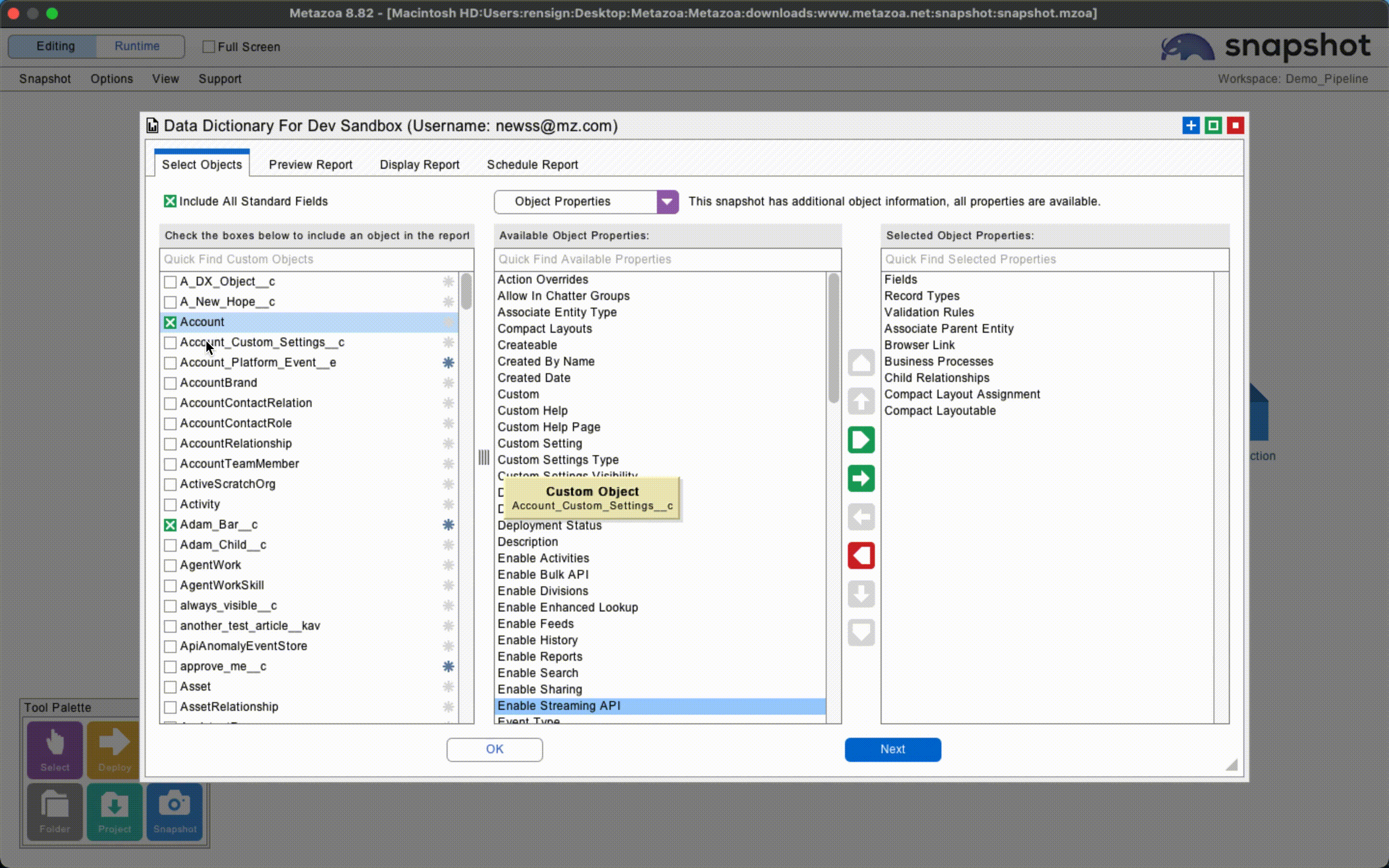Click the dialog resize corner grip
This screenshot has height=868, width=1389.
[x=1231, y=765]
